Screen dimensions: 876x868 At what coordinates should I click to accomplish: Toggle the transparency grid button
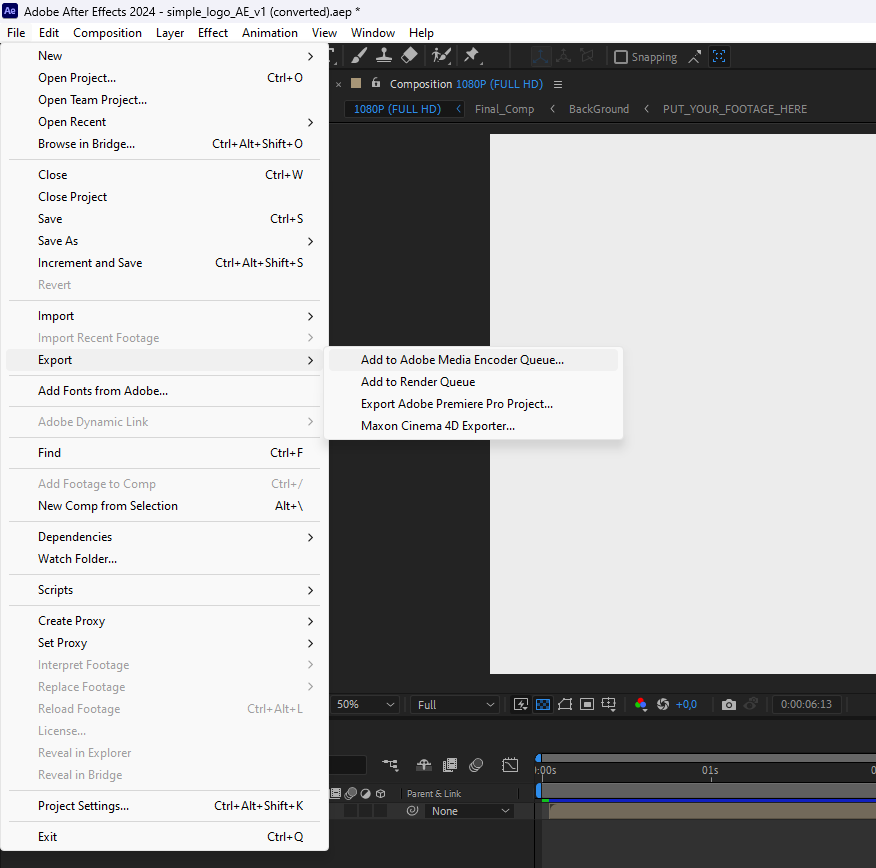pyautogui.click(x=543, y=705)
